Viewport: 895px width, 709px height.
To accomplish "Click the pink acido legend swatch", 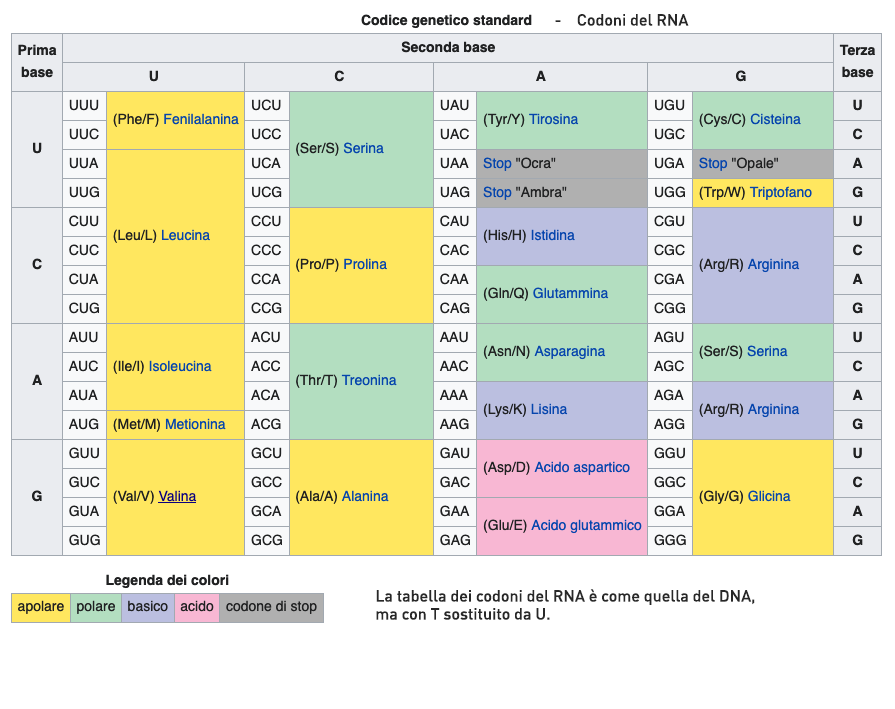I will click(197, 607).
